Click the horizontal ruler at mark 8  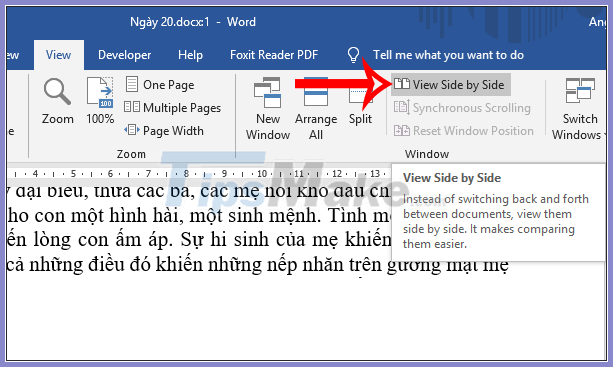(x=186, y=174)
